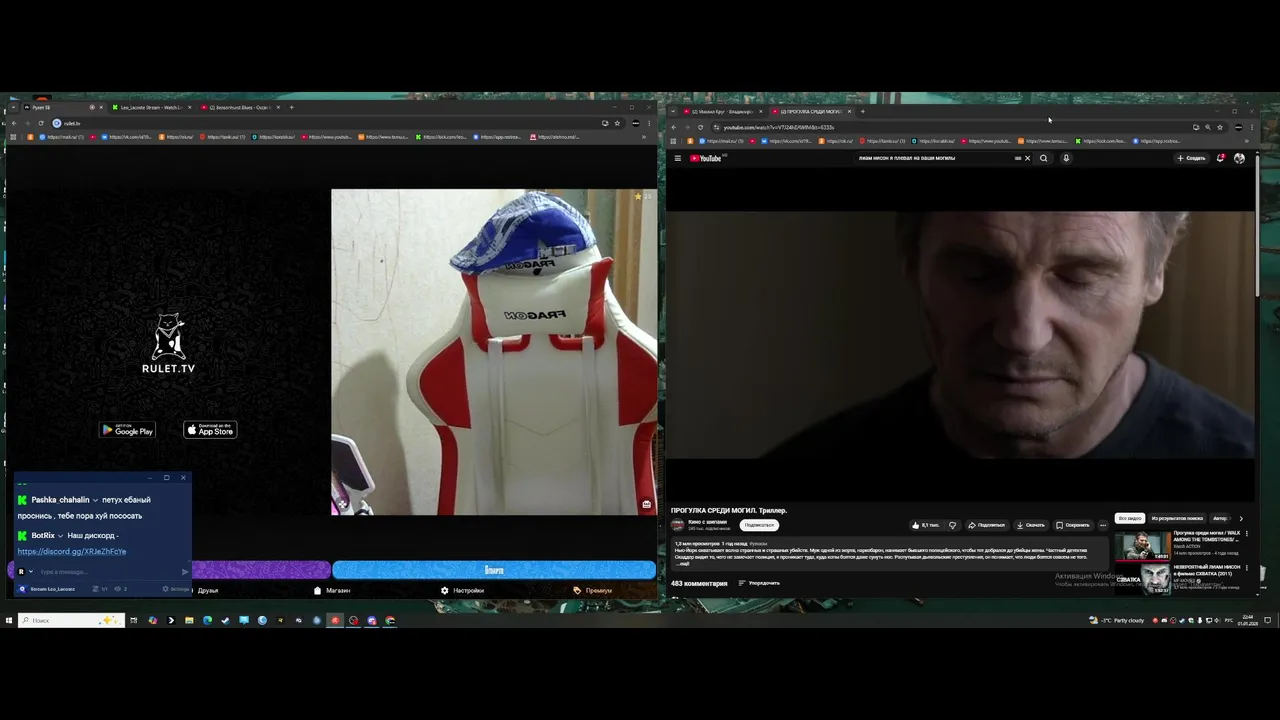Expand Pashka_chahalin username dropdown in chat
Image resolution: width=1280 pixels, height=720 pixels.
[x=95, y=500]
